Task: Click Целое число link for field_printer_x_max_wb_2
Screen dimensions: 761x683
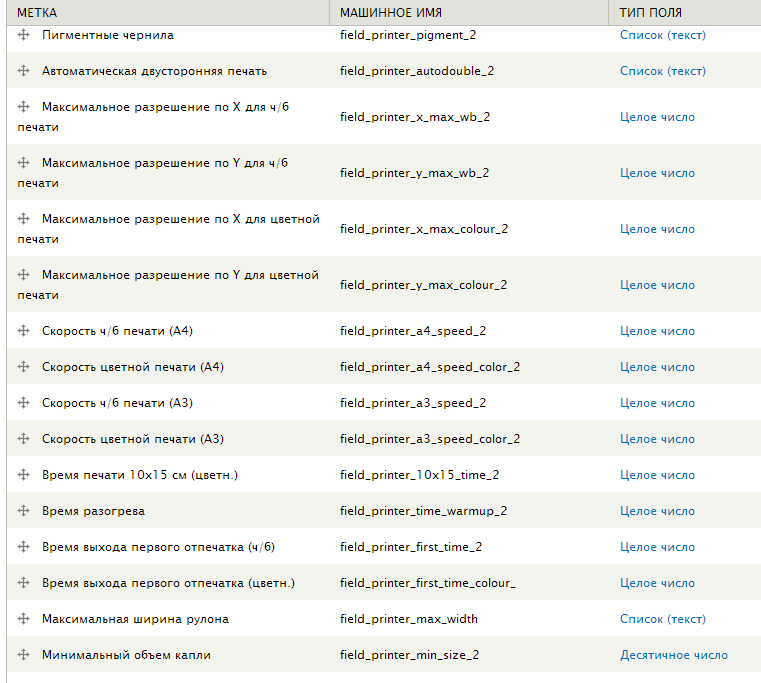Action: click(657, 117)
